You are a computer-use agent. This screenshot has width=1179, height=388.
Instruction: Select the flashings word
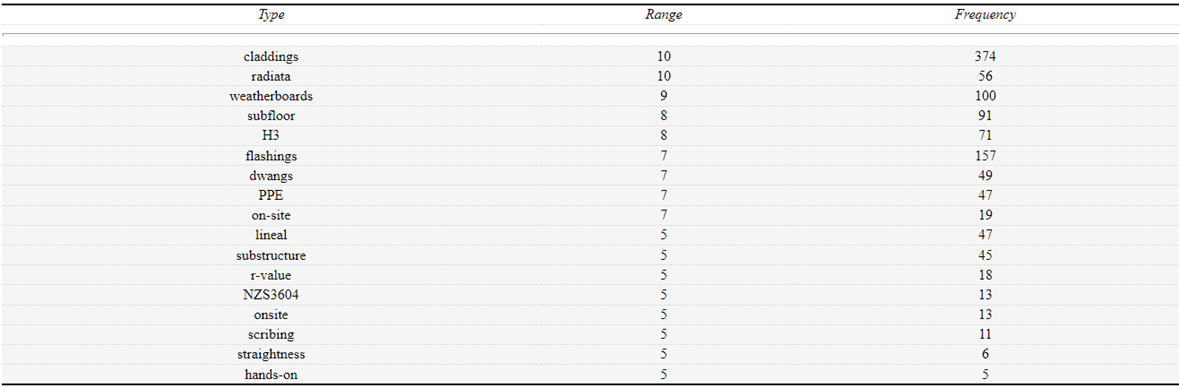271,156
